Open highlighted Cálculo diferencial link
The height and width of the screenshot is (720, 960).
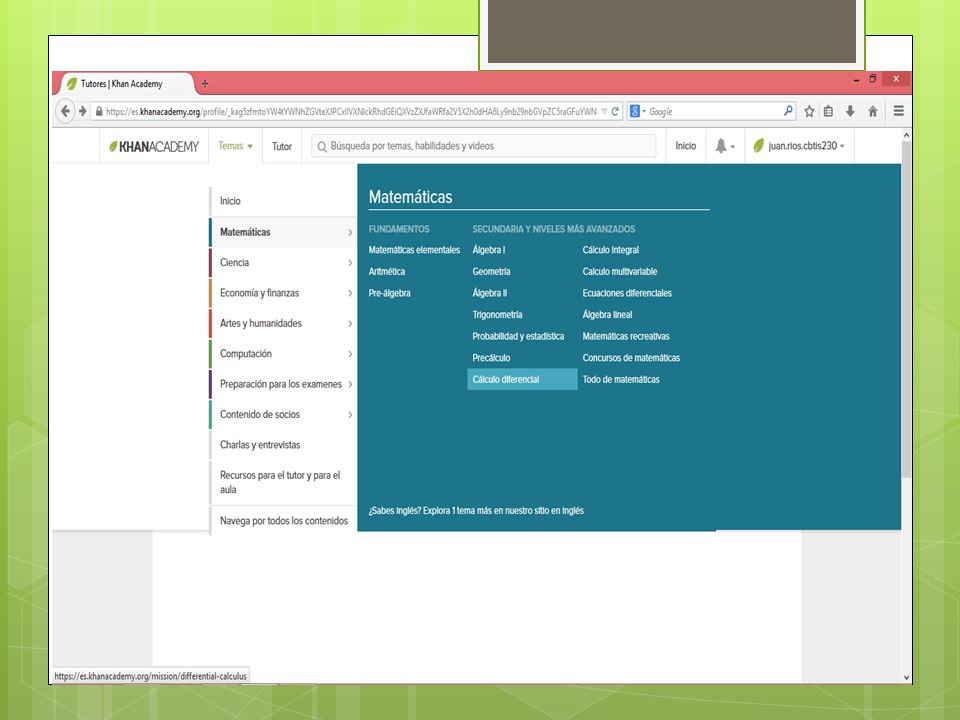[x=522, y=379]
